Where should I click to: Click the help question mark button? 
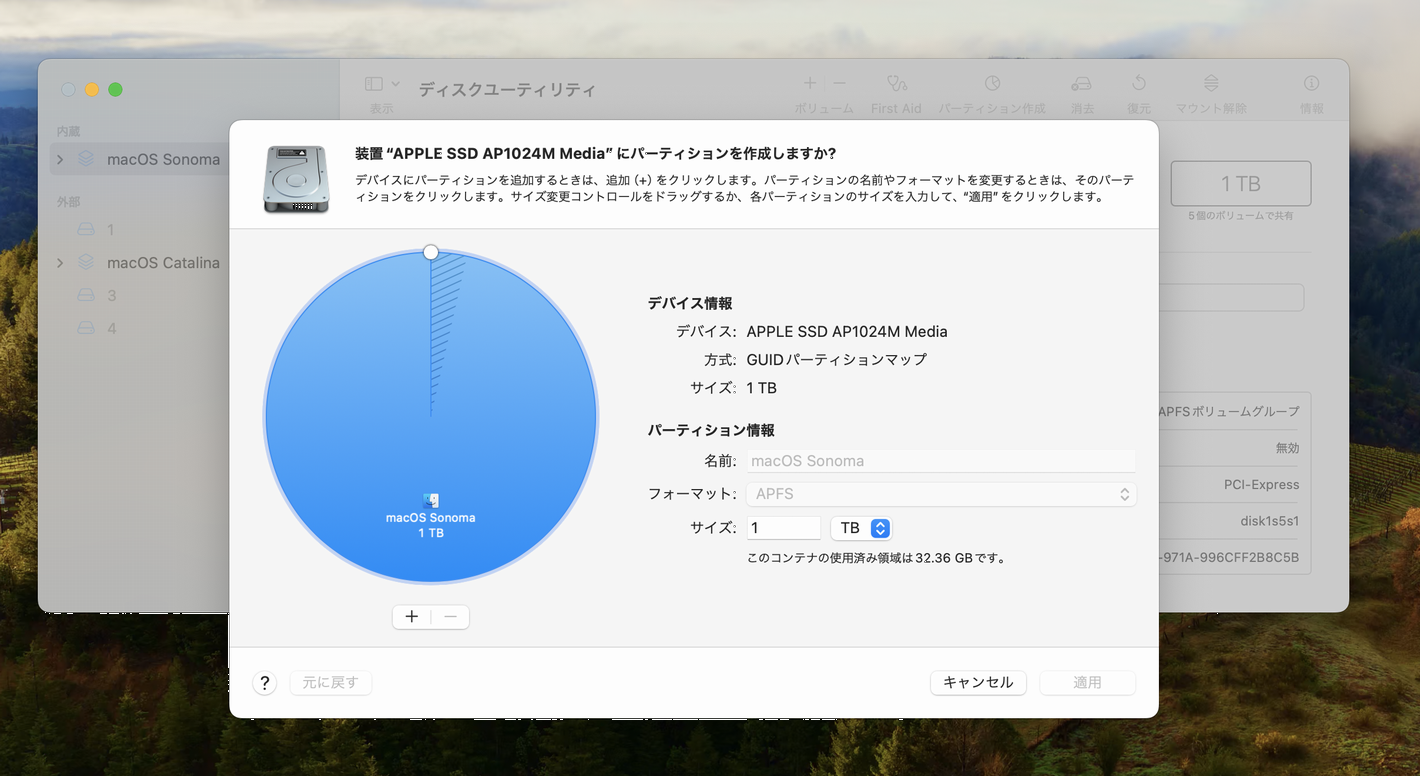coord(264,683)
